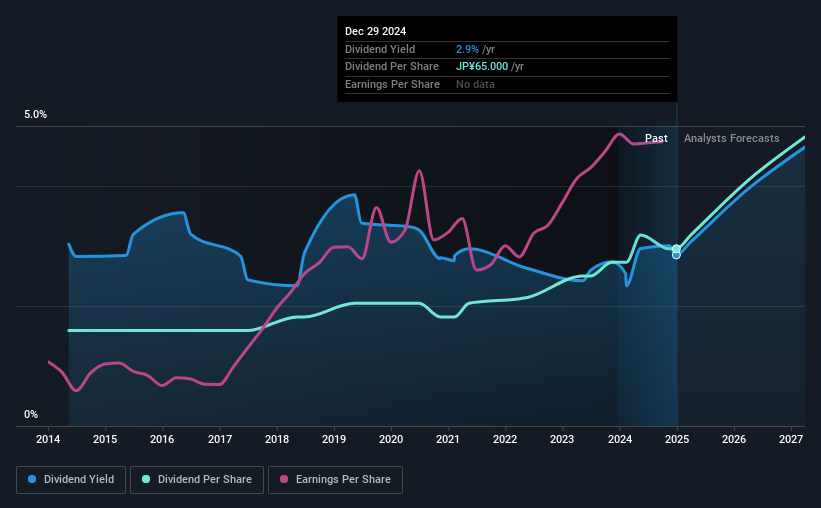Select the 2021 x-axis label
821x508 pixels.
click(448, 439)
